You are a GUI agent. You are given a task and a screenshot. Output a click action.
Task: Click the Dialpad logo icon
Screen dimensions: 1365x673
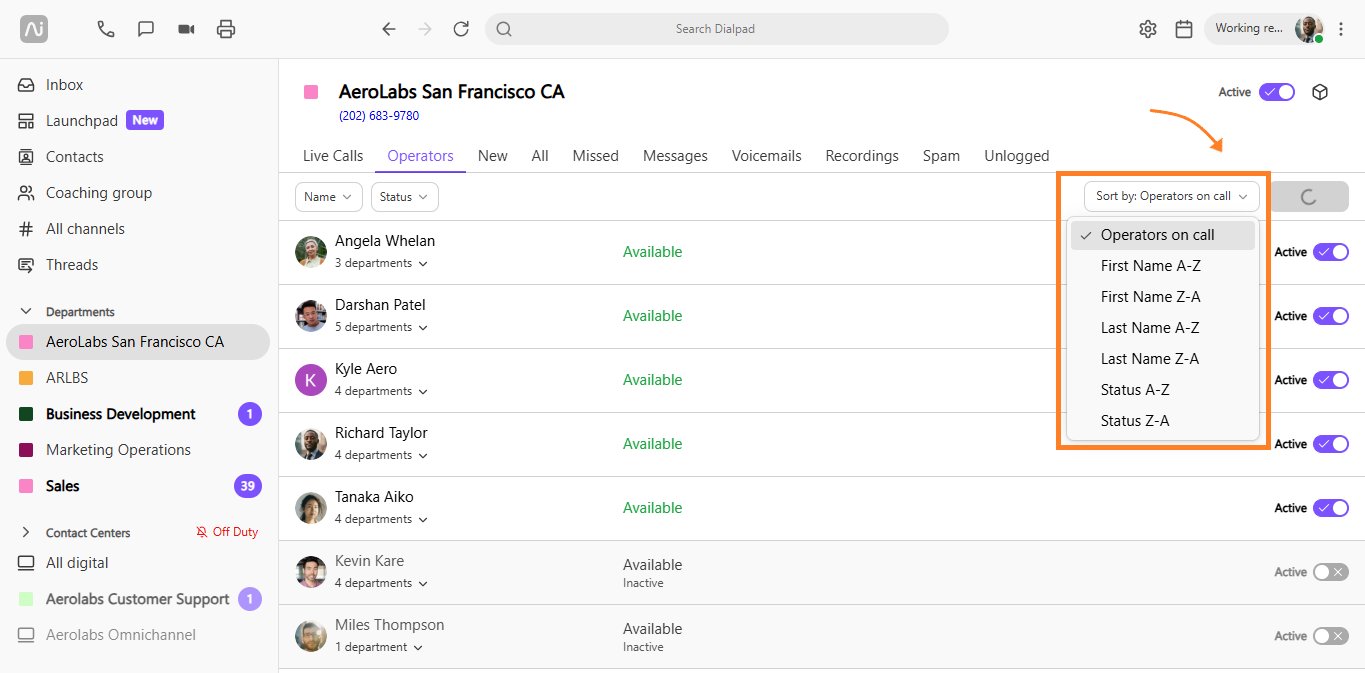click(x=34, y=29)
